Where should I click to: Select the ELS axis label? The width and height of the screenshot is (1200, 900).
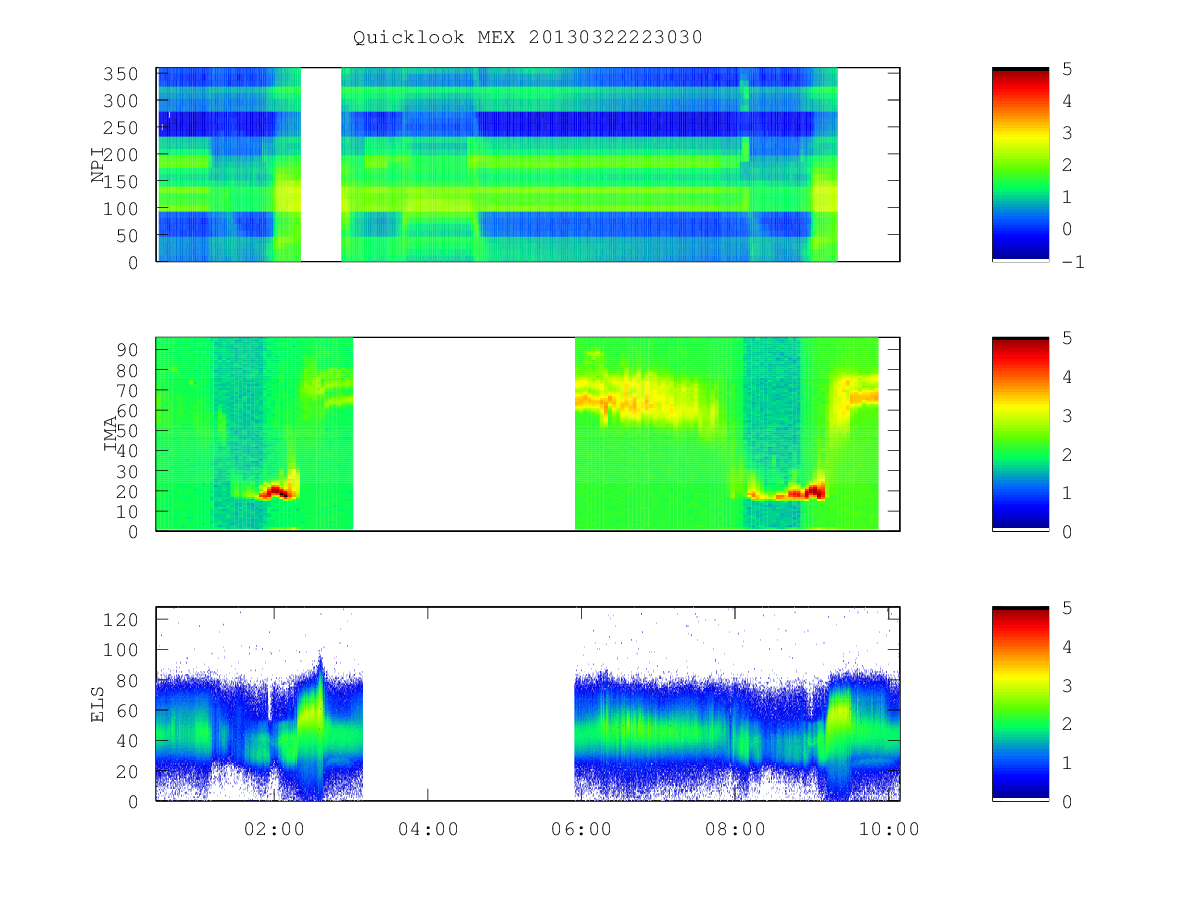[98, 704]
